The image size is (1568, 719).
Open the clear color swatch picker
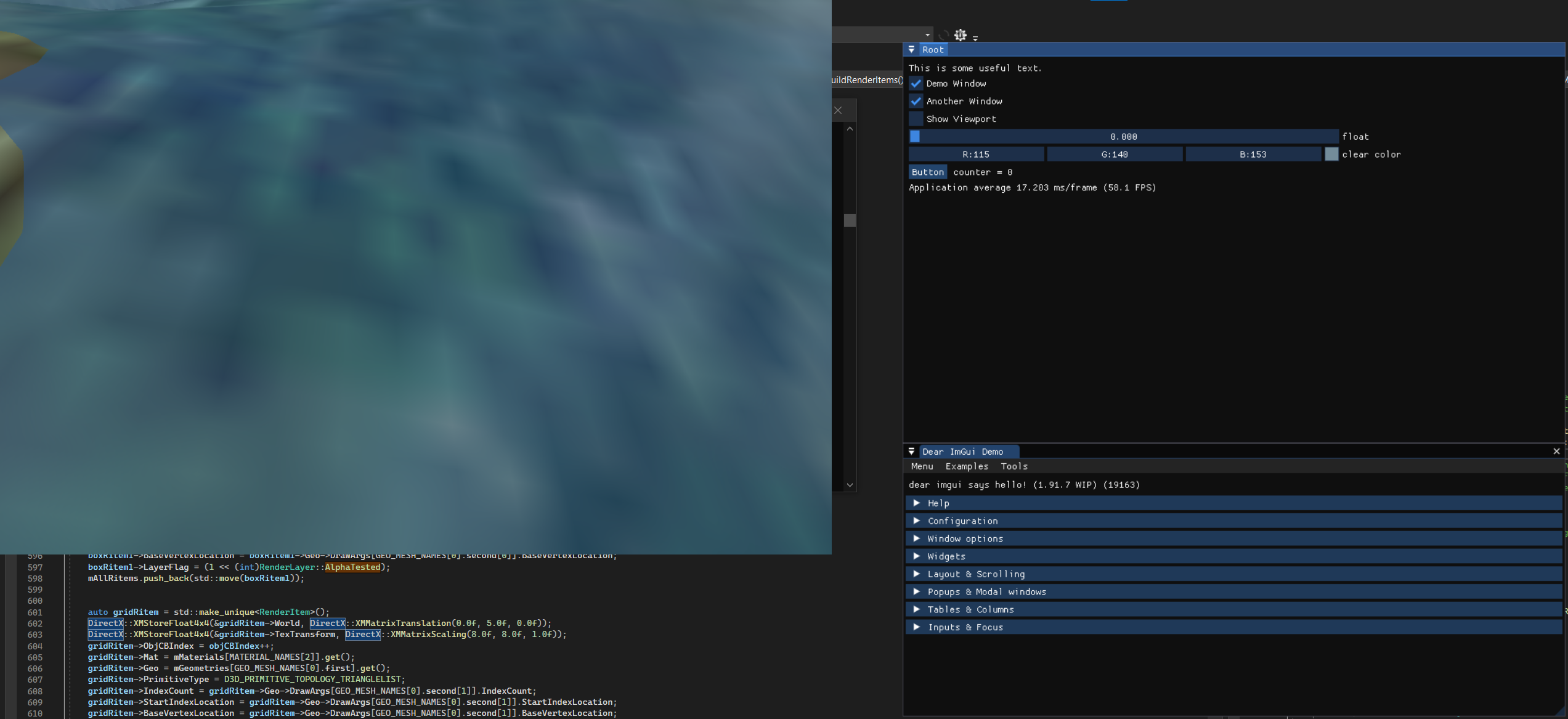1331,155
